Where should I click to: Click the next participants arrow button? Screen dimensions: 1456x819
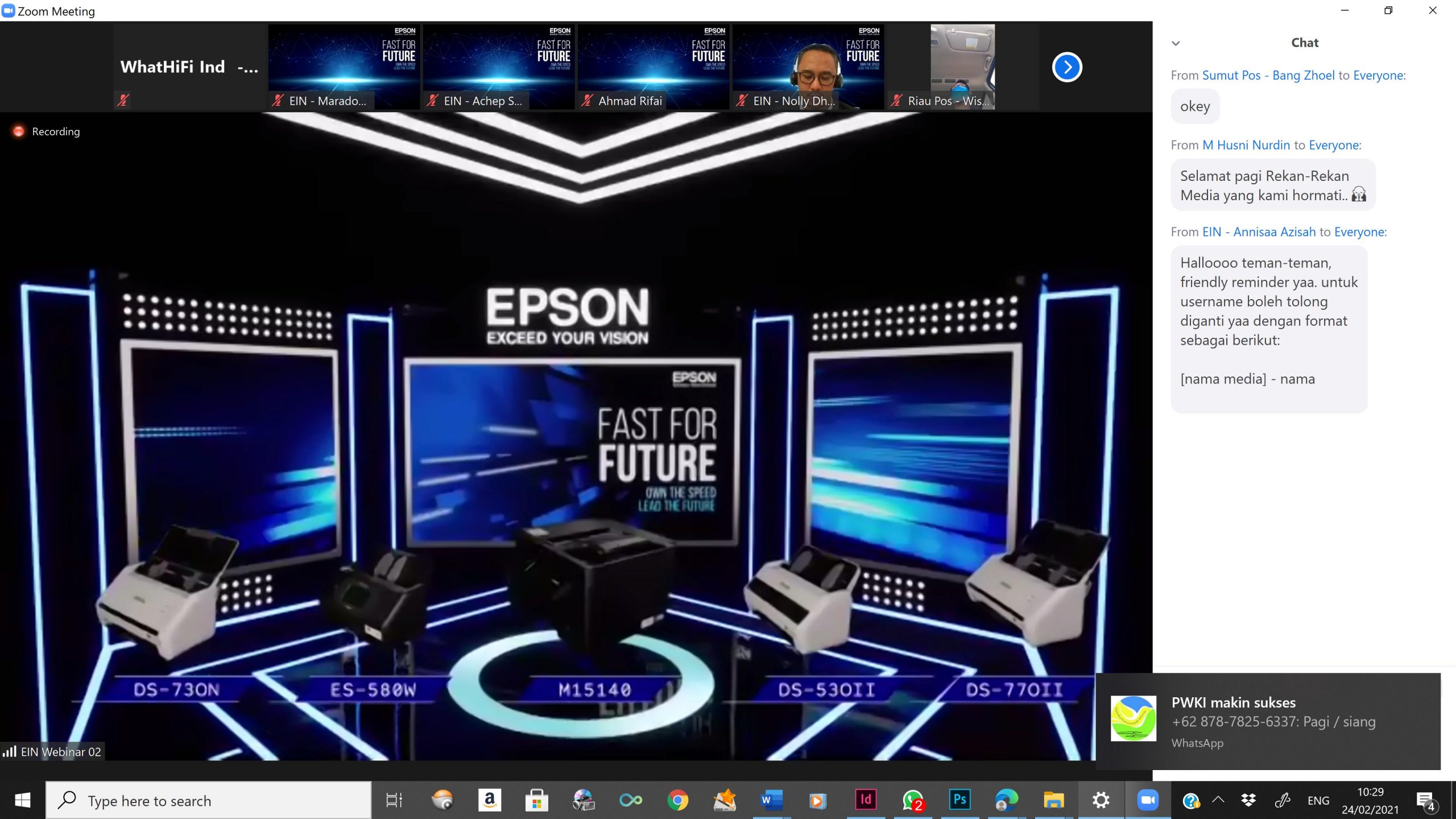[1066, 67]
